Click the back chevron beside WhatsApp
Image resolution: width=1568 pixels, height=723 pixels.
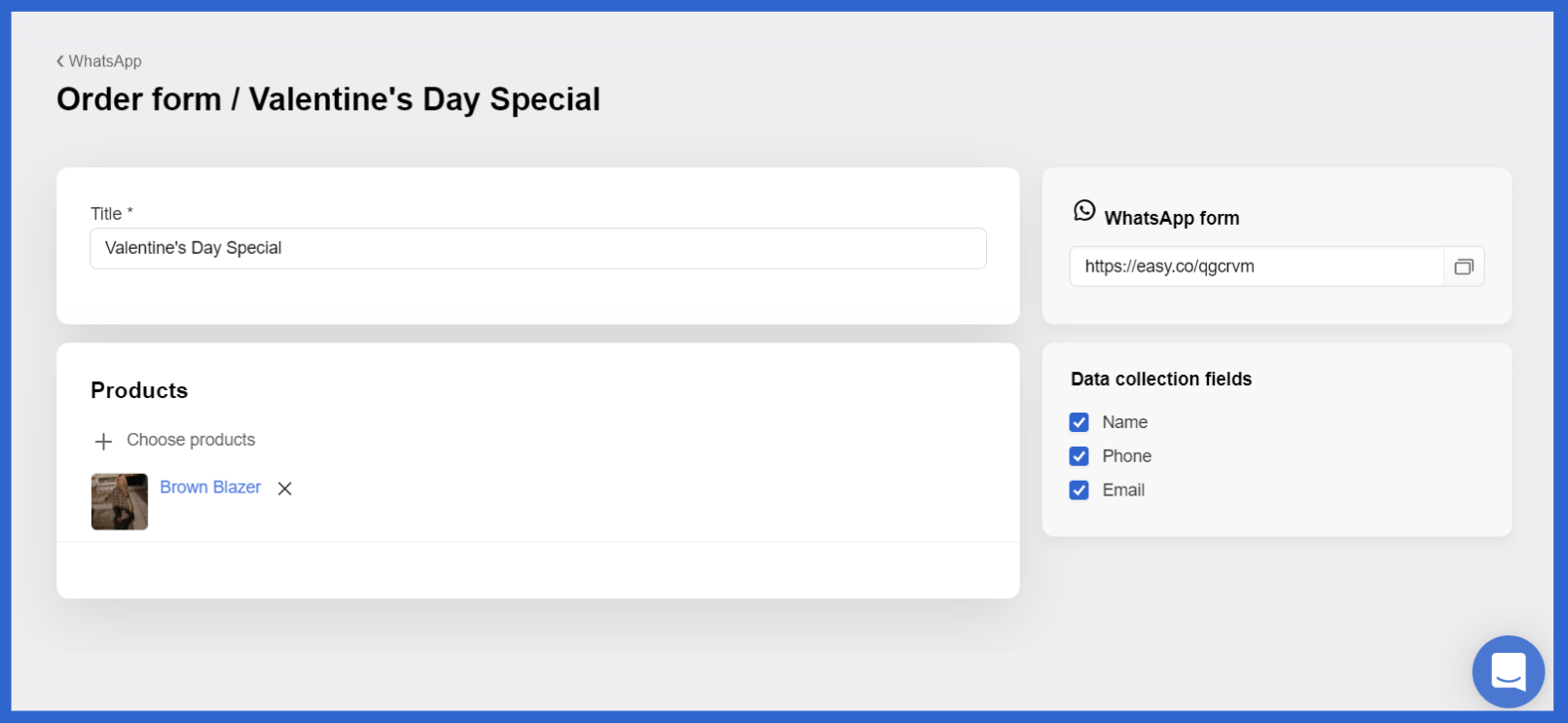pyautogui.click(x=60, y=61)
